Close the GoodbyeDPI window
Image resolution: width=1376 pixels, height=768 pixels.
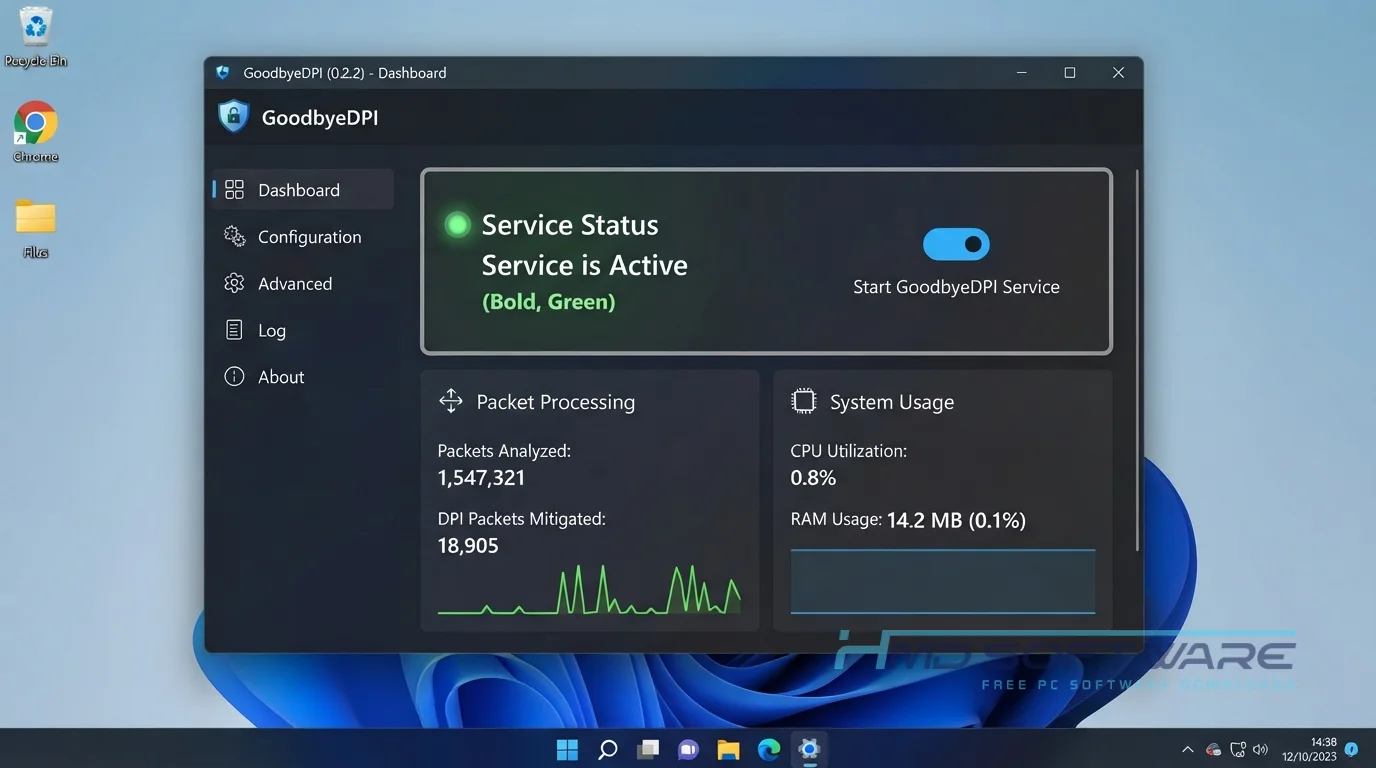click(1119, 73)
